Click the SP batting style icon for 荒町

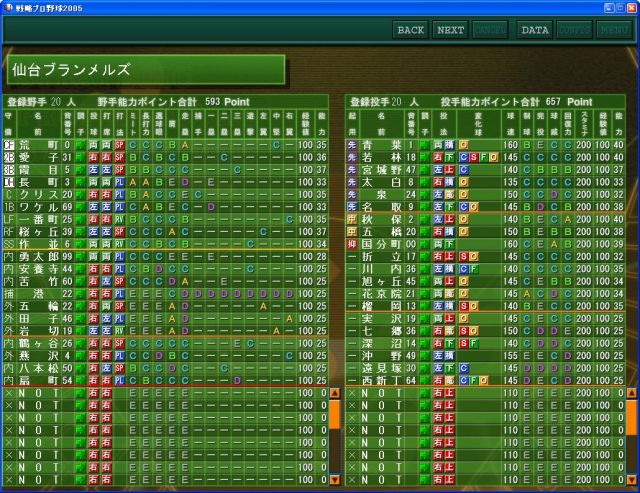click(119, 145)
